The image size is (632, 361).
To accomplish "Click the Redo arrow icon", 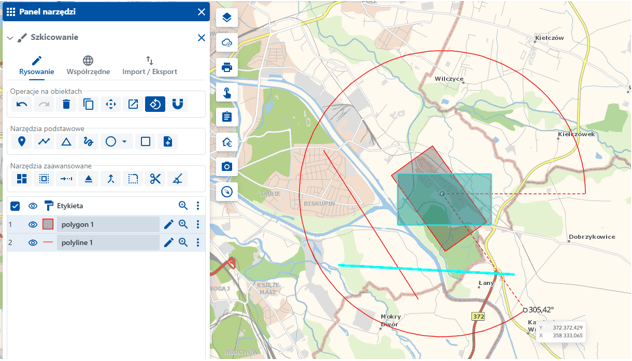I will (44, 104).
